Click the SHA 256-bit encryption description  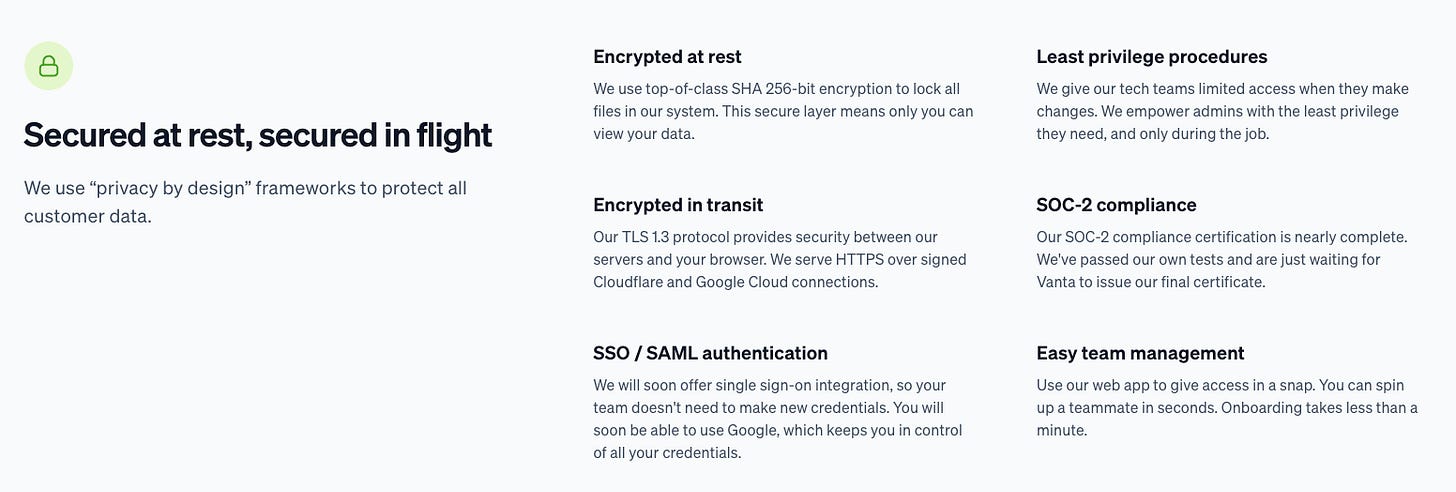783,111
